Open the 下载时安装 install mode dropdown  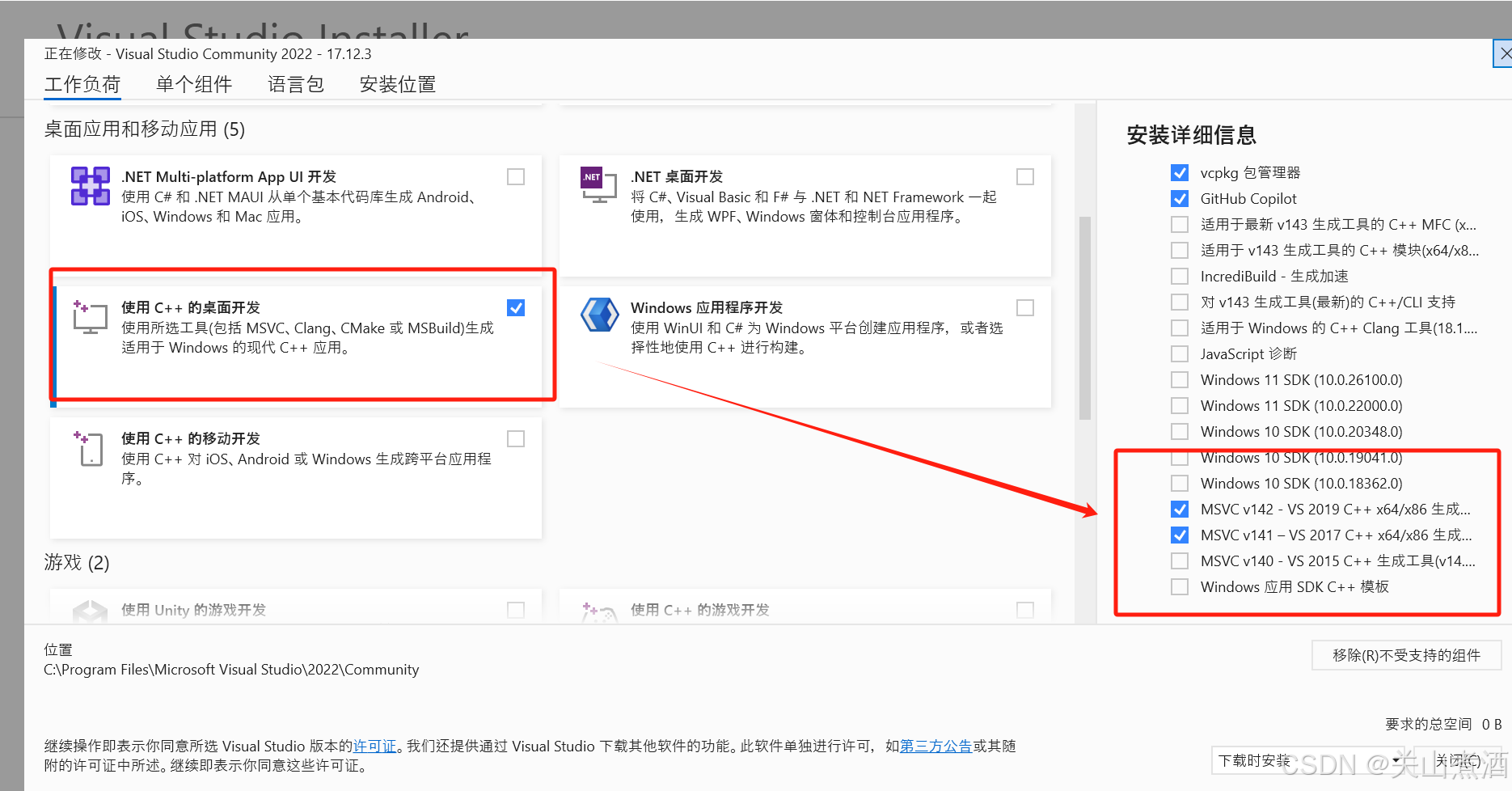tap(1308, 760)
